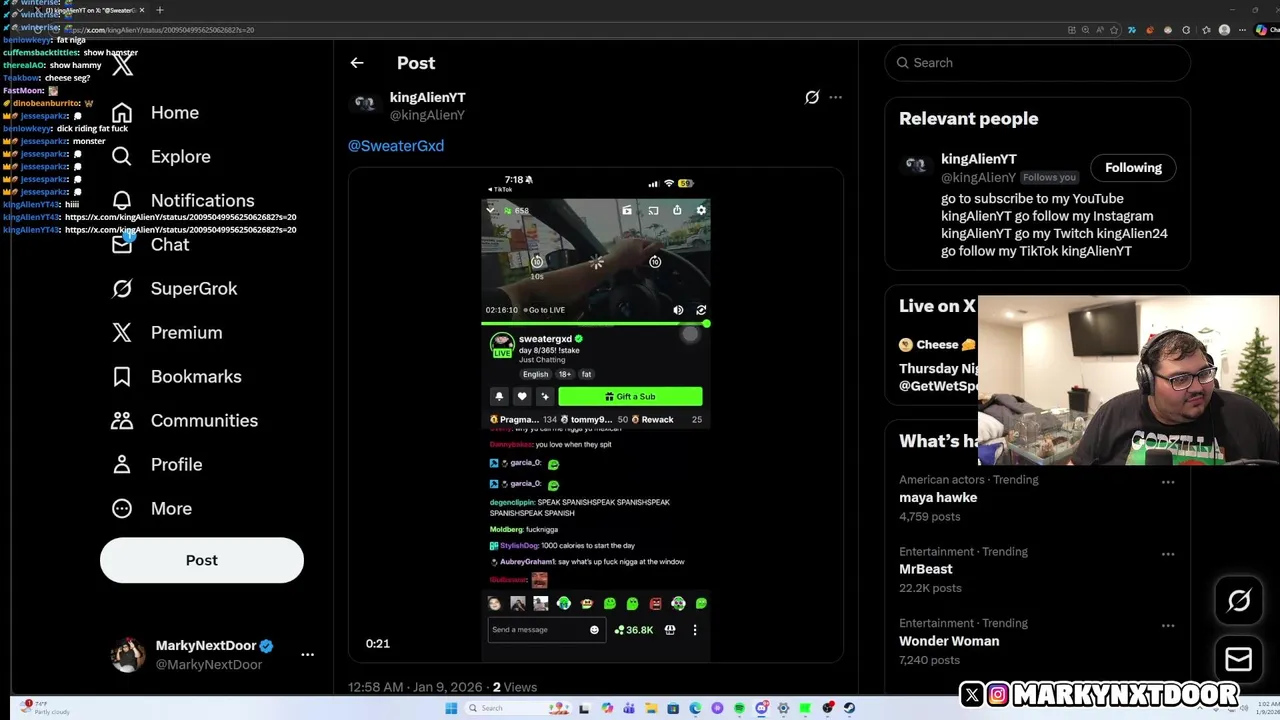Open Spotify from the taskbar

739,708
